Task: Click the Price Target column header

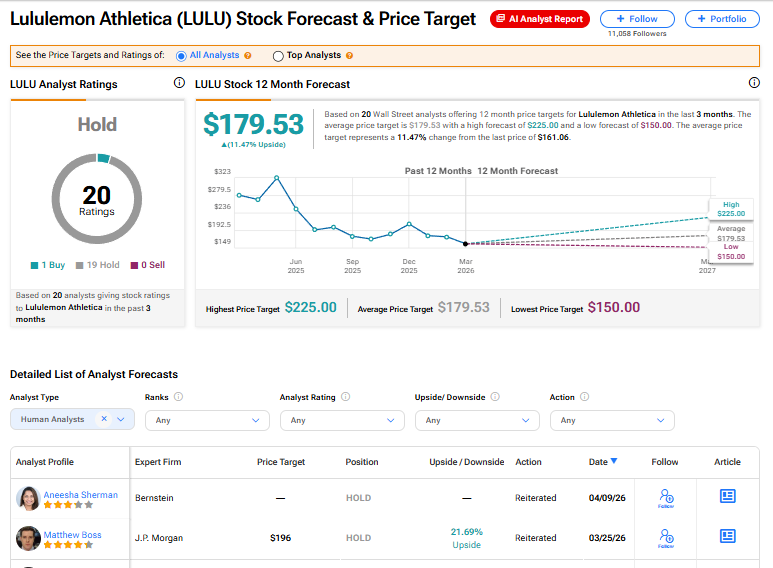Action: pos(281,462)
